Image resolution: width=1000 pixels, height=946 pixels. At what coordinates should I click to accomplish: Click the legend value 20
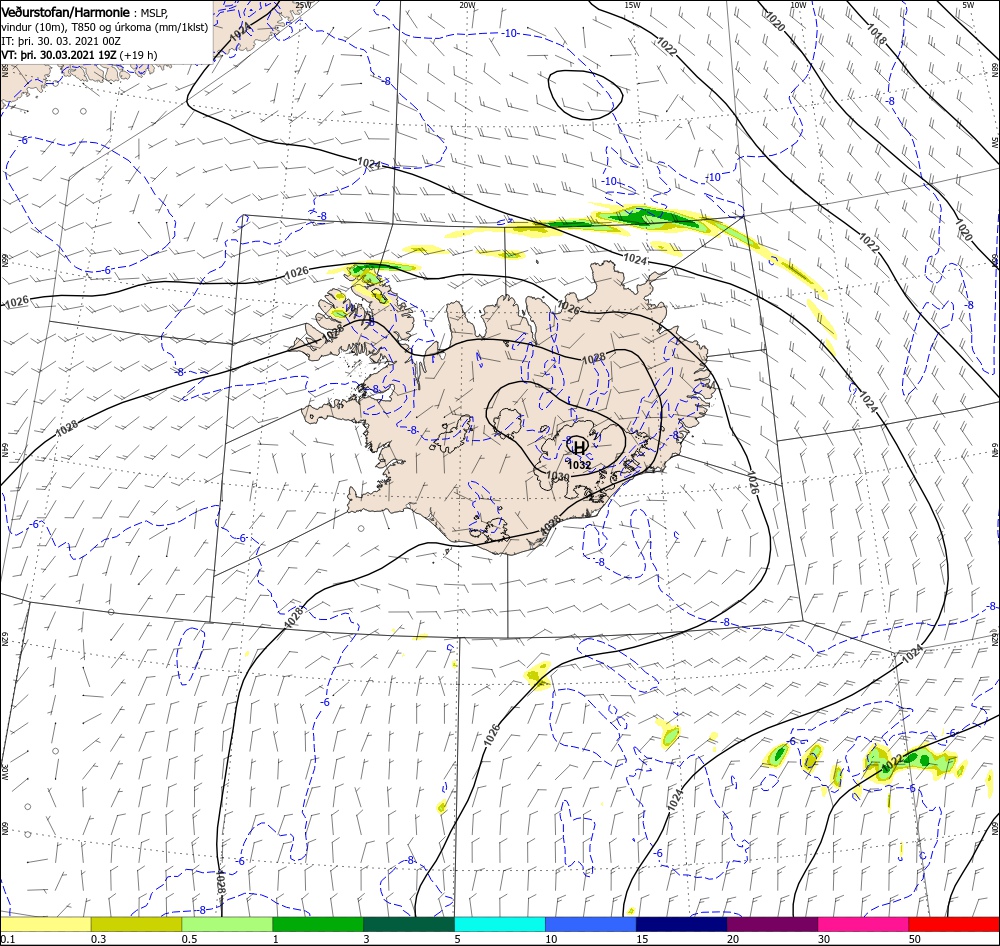[x=733, y=938]
